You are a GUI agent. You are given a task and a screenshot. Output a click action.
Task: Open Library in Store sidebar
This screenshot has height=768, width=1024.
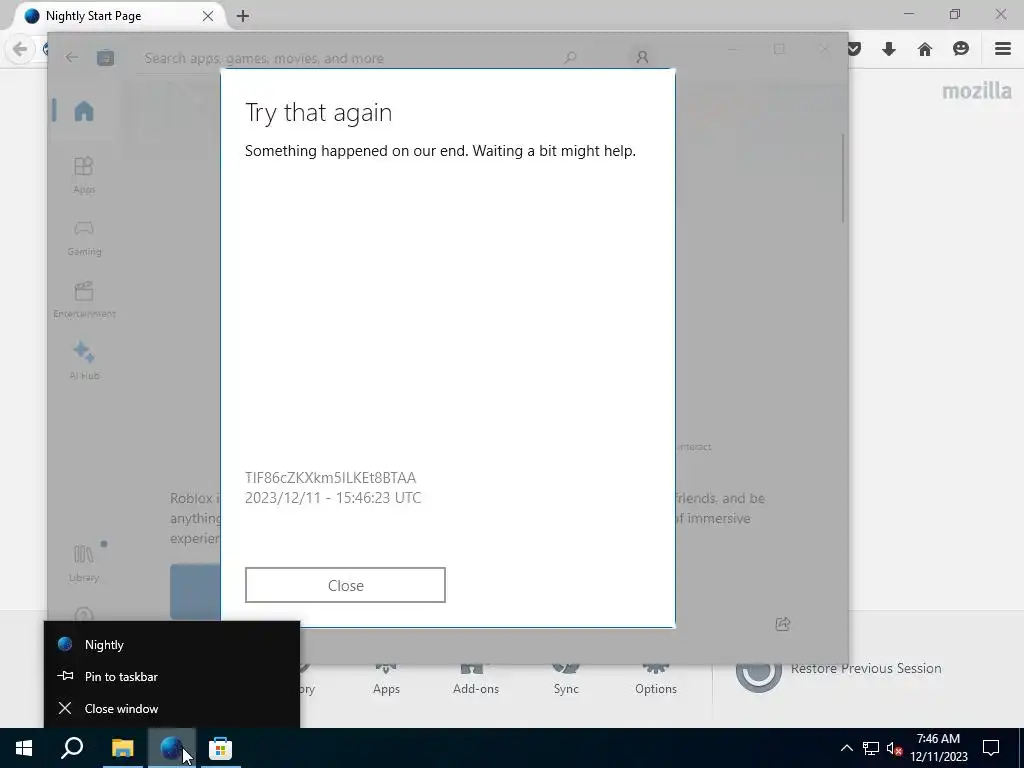84,564
